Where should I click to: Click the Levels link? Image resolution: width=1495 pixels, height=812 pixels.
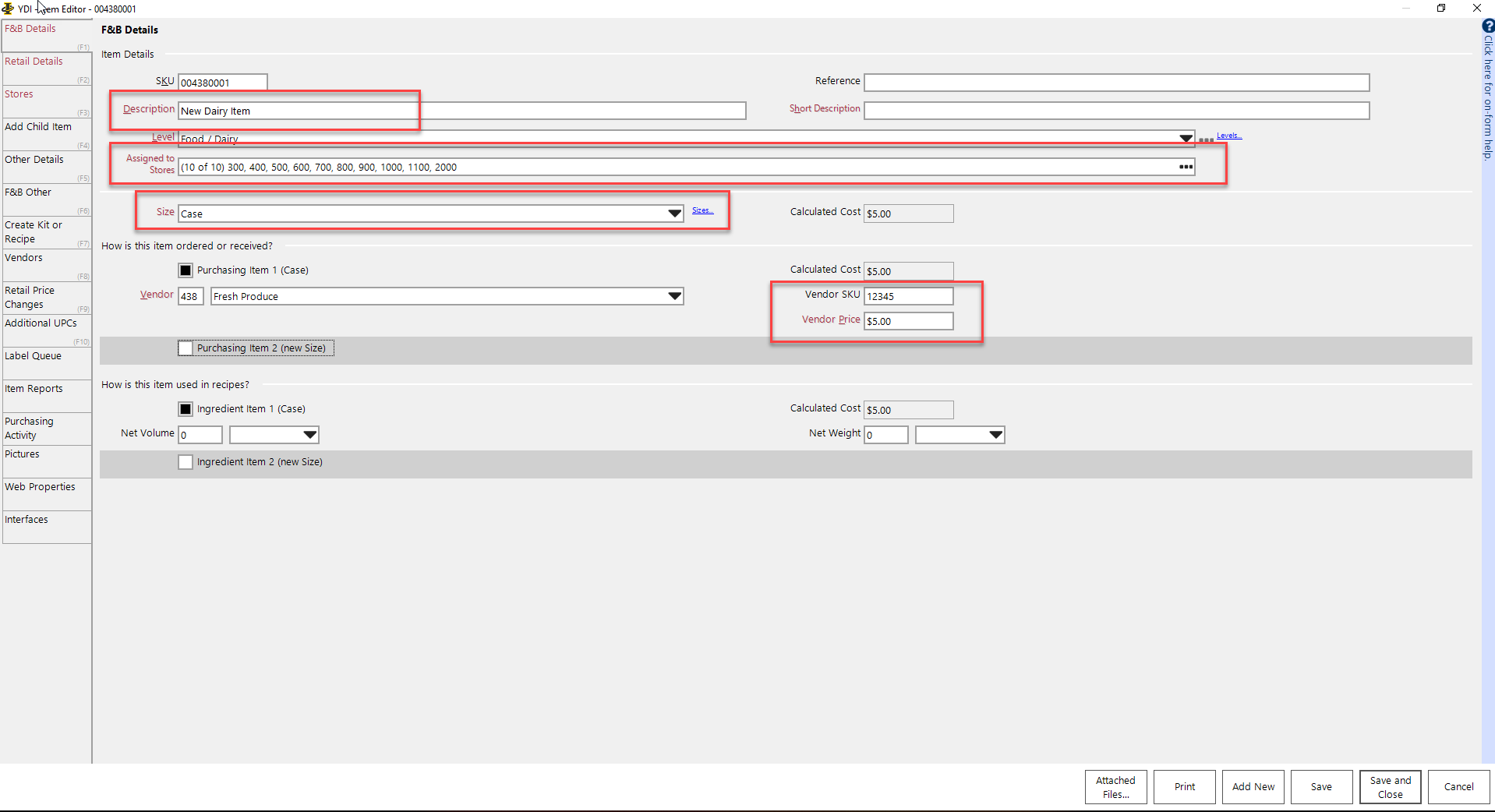(1228, 136)
